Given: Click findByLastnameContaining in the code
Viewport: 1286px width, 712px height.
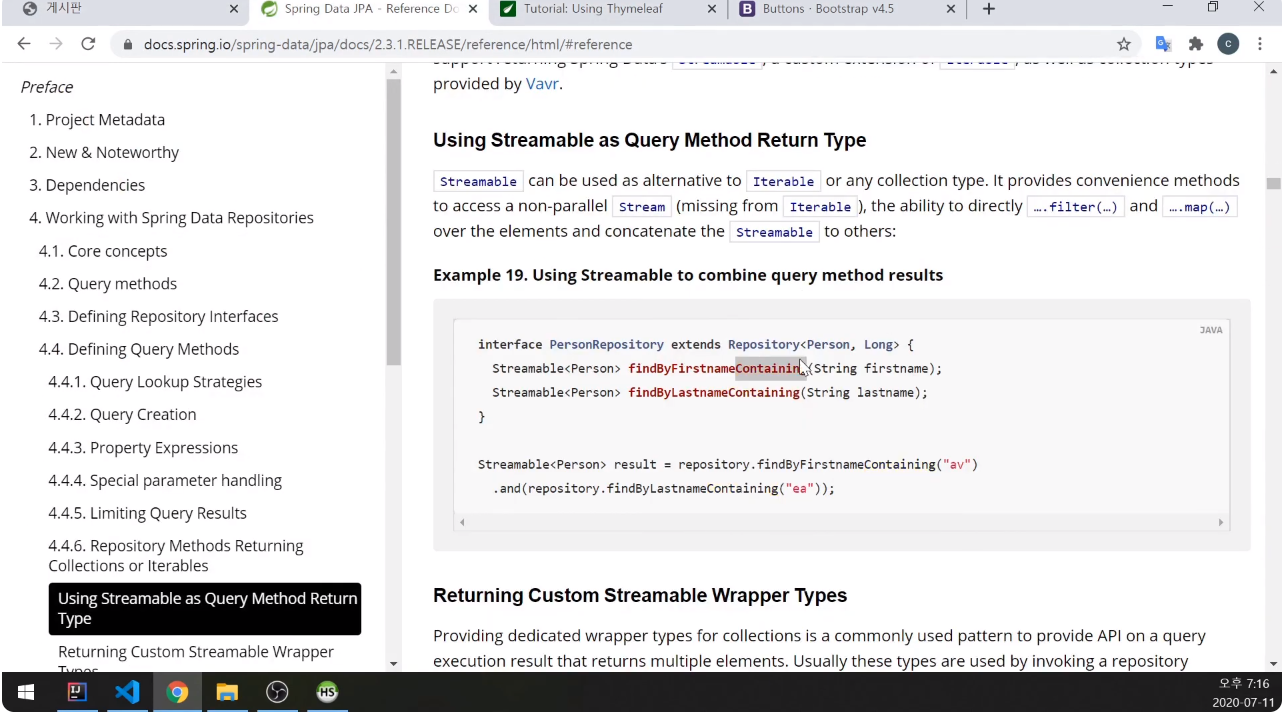Looking at the screenshot, I should click(x=714, y=393).
